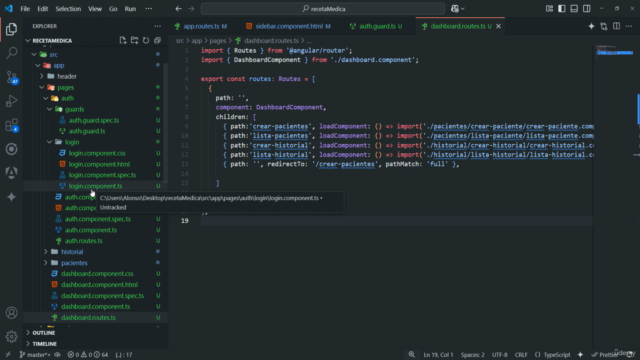
Task: Open the Extensions view
Action: [x=11, y=125]
